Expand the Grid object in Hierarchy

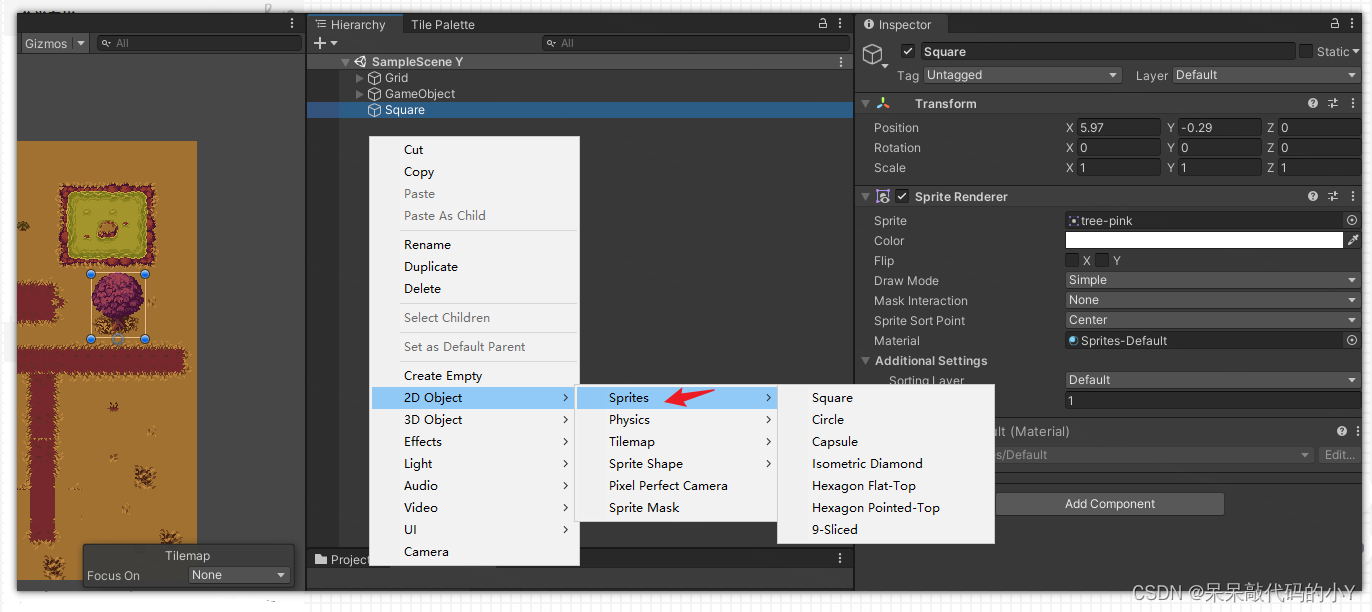(x=360, y=78)
